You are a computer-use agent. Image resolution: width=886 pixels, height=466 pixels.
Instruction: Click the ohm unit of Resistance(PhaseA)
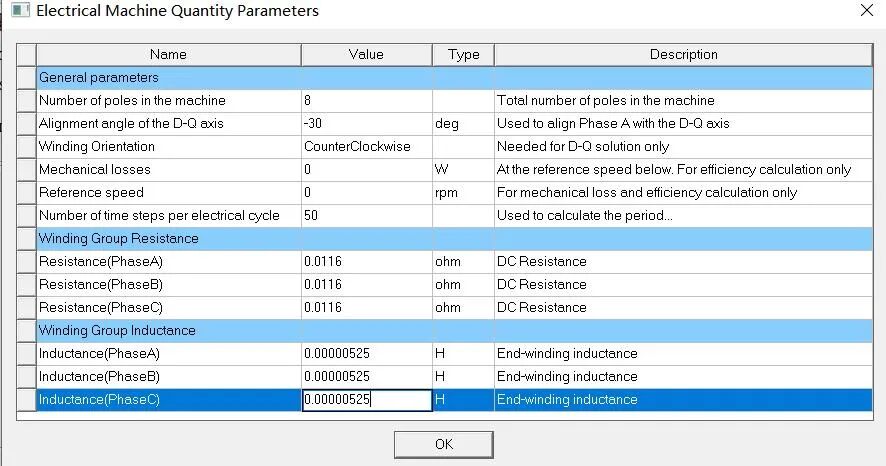click(x=463, y=262)
